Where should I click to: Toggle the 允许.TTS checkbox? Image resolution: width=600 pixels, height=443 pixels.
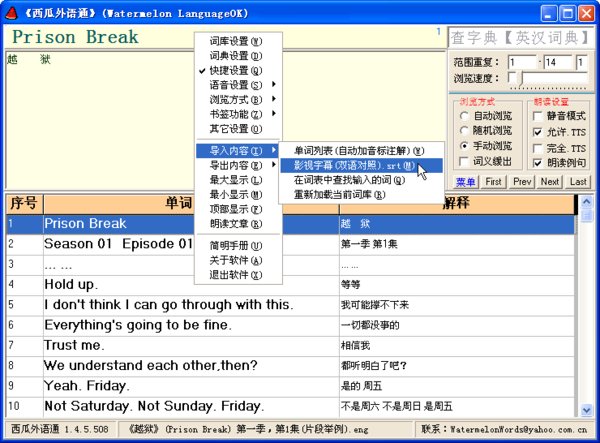539,132
